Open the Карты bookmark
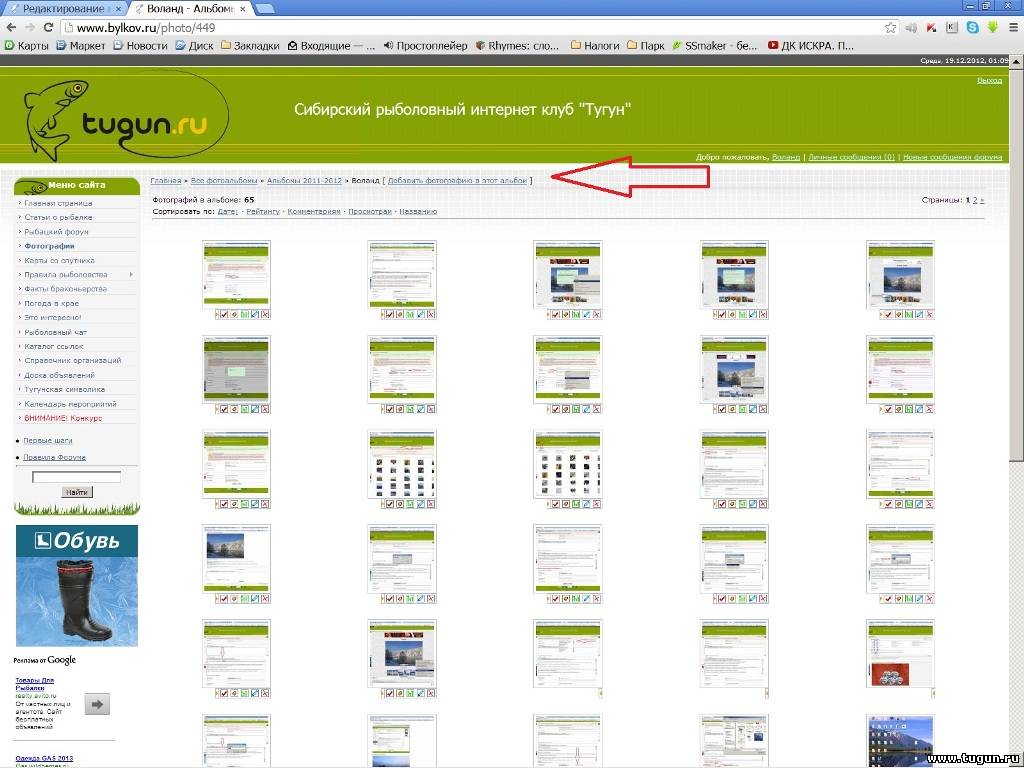 click(27, 46)
